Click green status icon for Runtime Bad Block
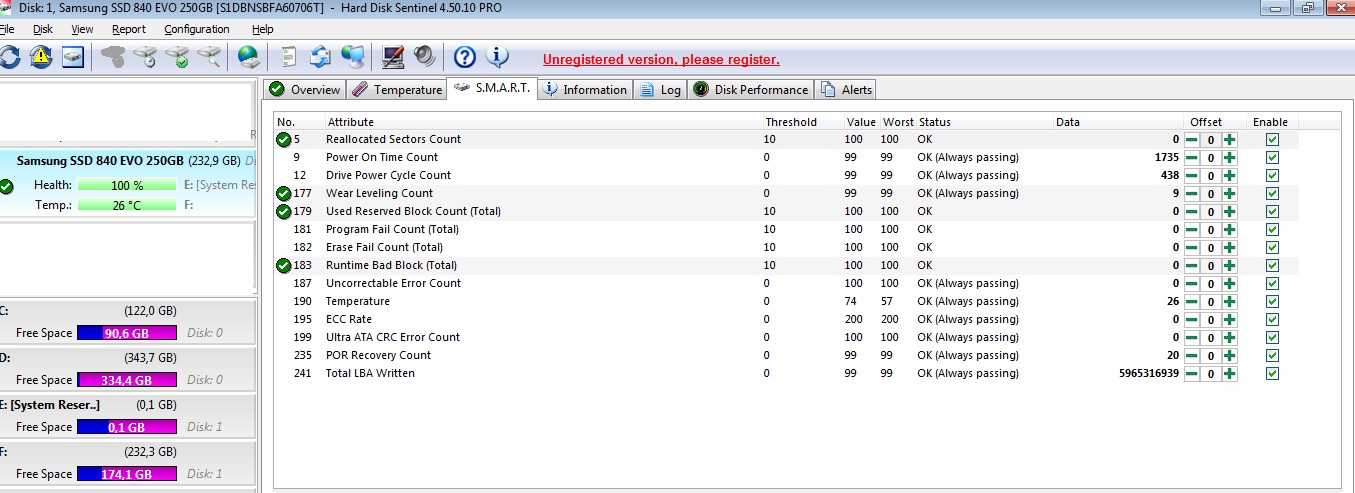Viewport: 1355px width, 493px height. (x=284, y=265)
